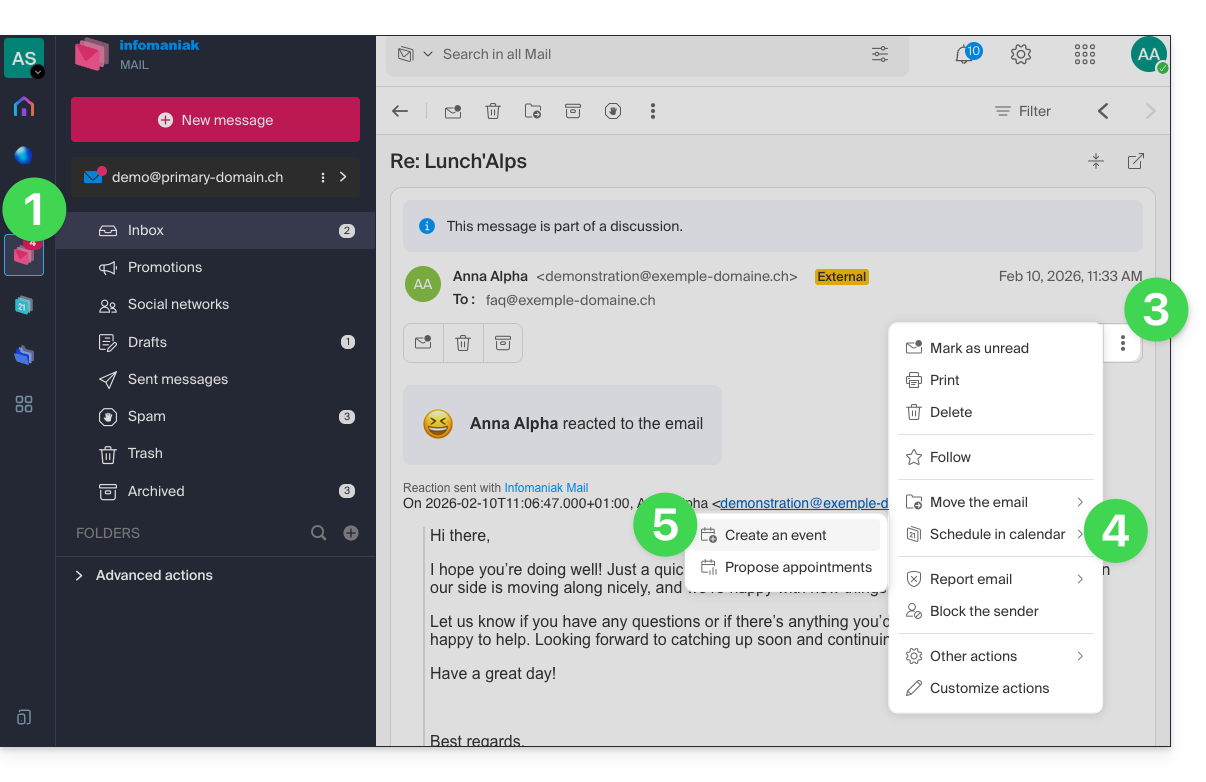Click Anna Alpha sender avatar
The height and width of the screenshot is (782, 1206).
423,284
